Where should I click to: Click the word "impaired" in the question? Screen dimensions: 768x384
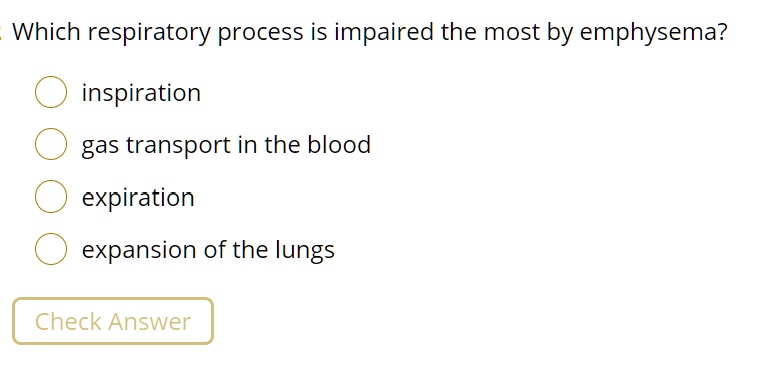pos(384,33)
